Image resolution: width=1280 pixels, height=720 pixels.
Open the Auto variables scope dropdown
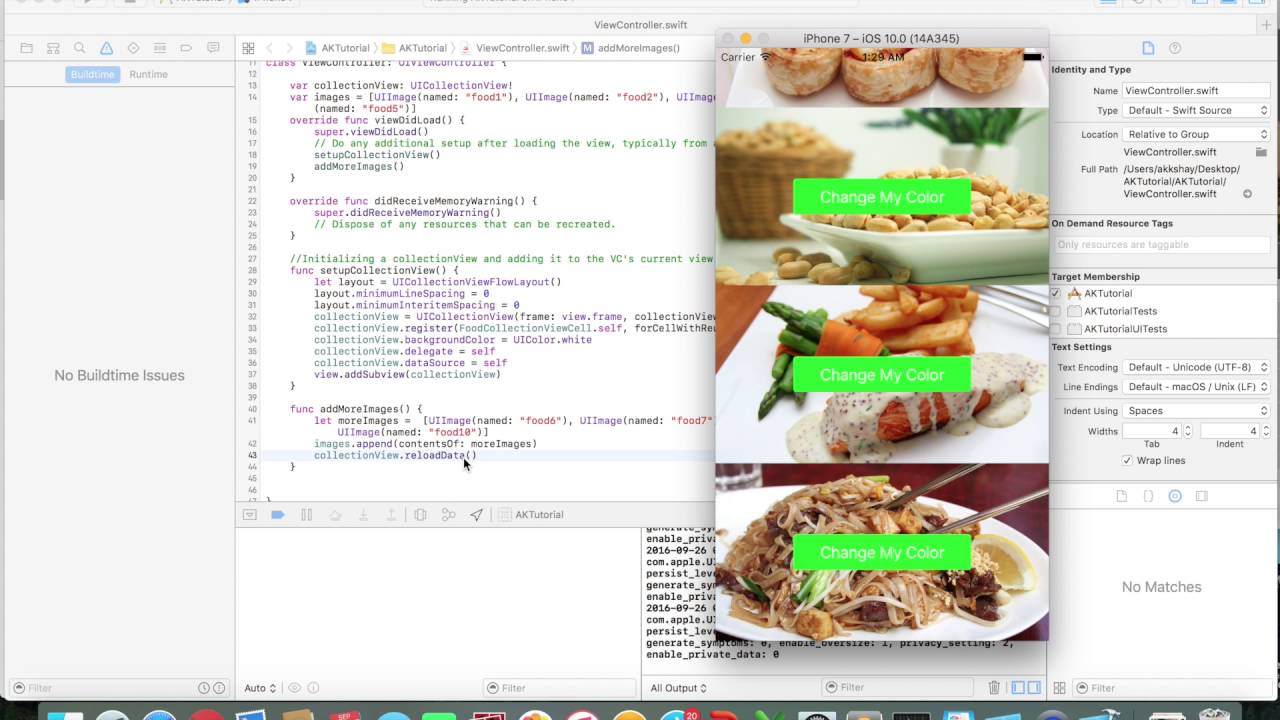pyautogui.click(x=260, y=688)
